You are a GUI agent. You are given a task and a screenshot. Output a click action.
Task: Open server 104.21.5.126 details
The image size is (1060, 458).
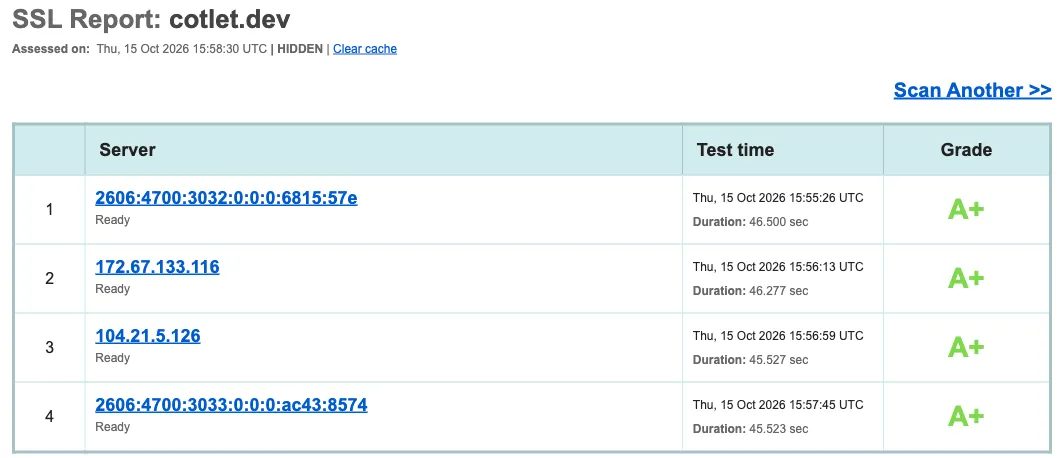tap(148, 336)
